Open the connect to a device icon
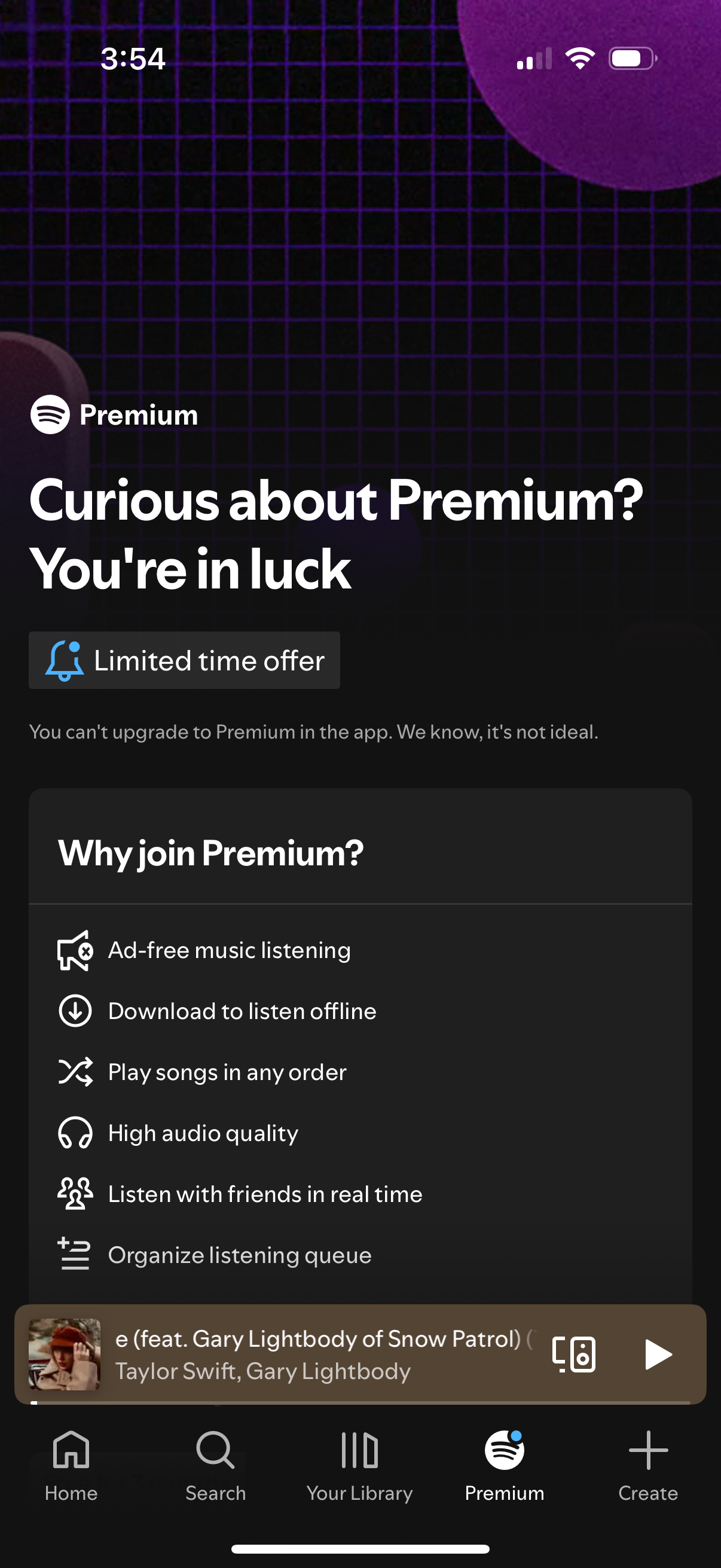The image size is (721, 1568). click(x=573, y=1355)
